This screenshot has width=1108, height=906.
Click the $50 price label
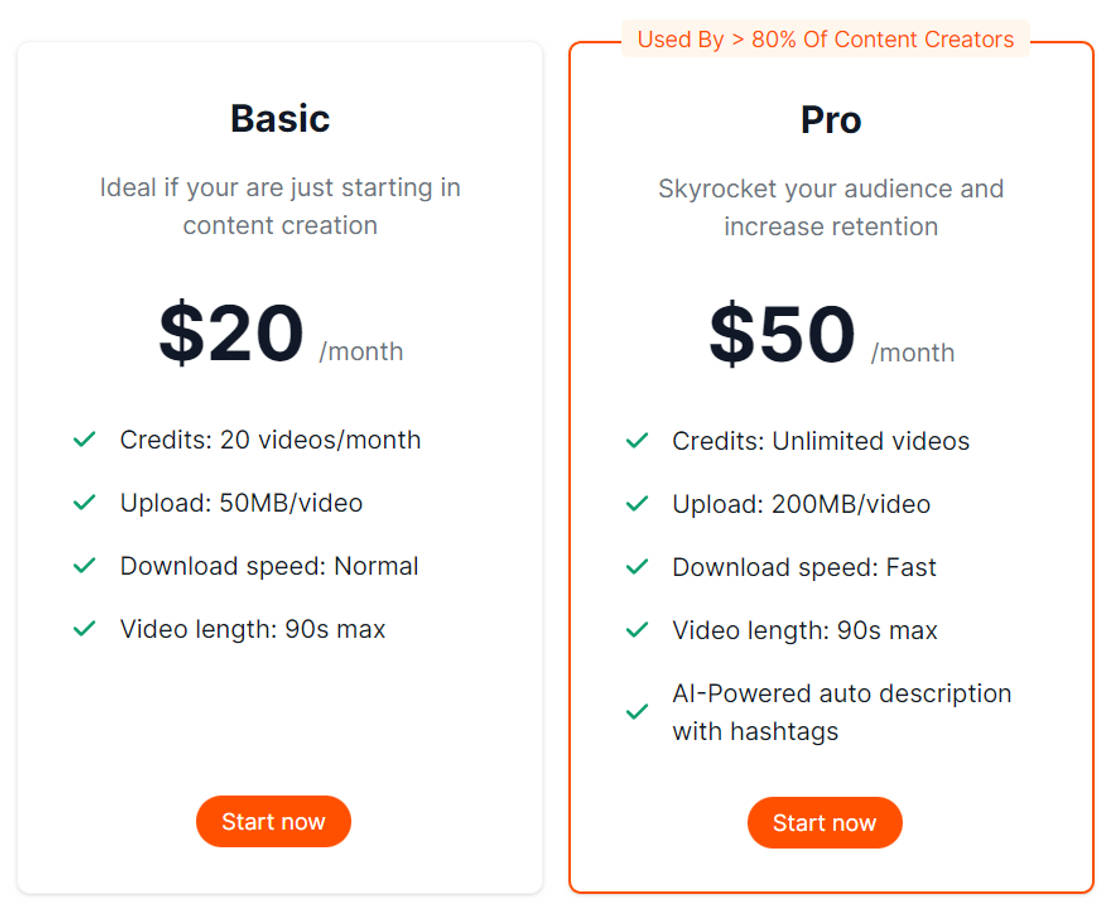[x=783, y=336]
